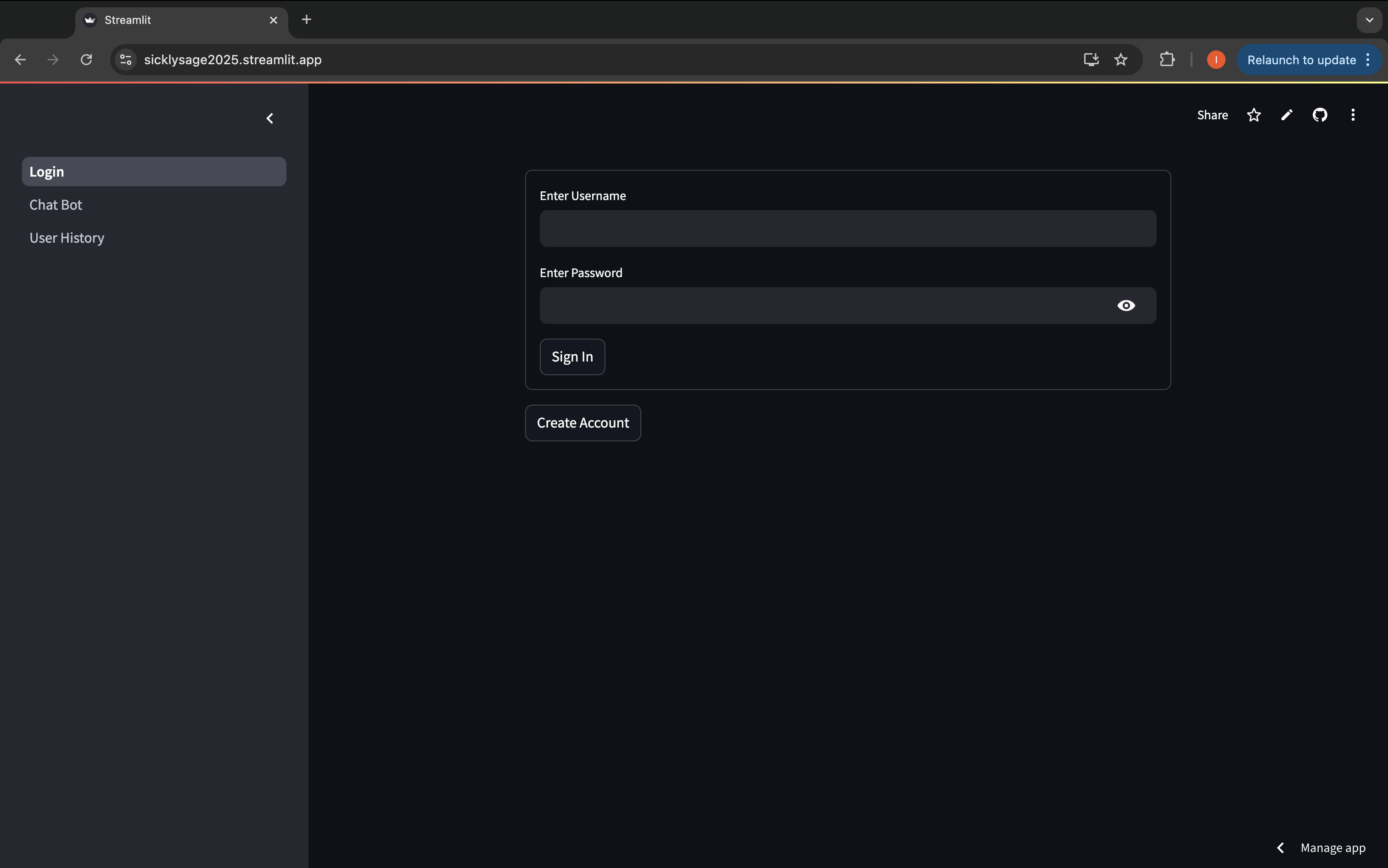Expand the Manage app panel
Viewport: 1388px width, 868px height.
[x=1321, y=848]
